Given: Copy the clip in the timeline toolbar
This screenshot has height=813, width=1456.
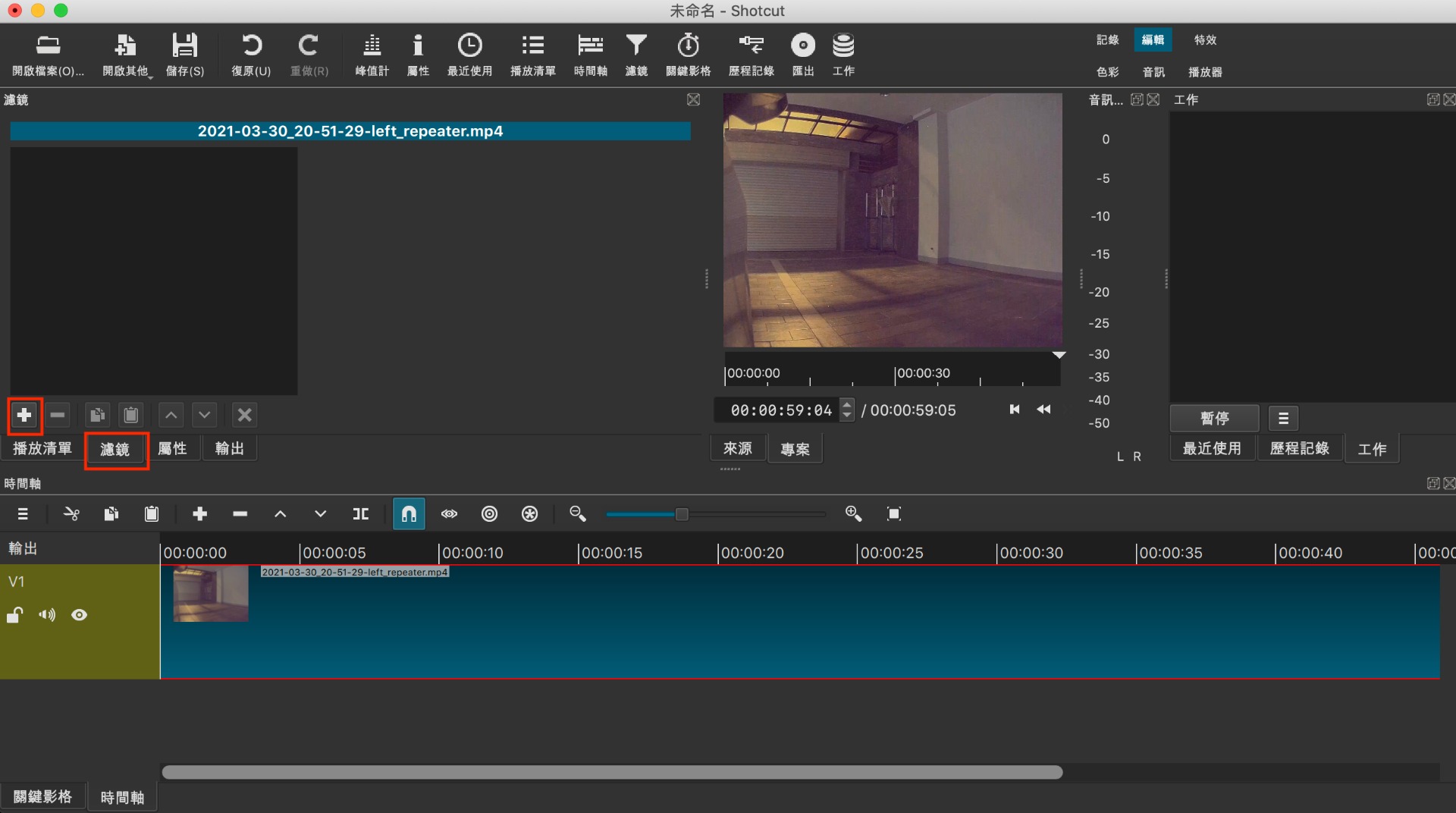Looking at the screenshot, I should point(111,514).
